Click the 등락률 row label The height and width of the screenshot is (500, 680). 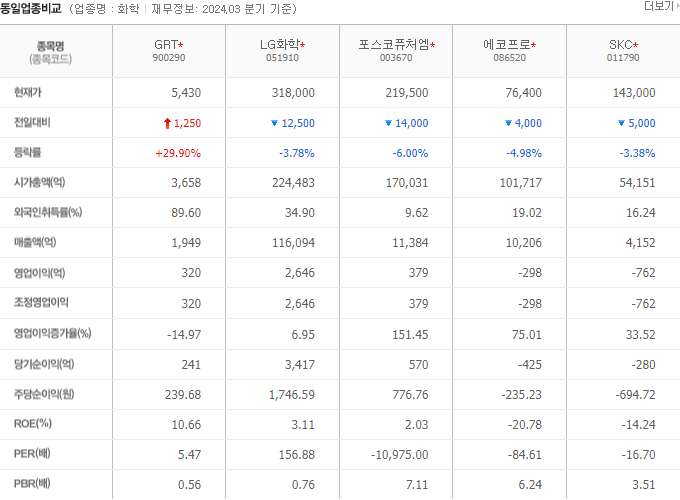(28, 152)
